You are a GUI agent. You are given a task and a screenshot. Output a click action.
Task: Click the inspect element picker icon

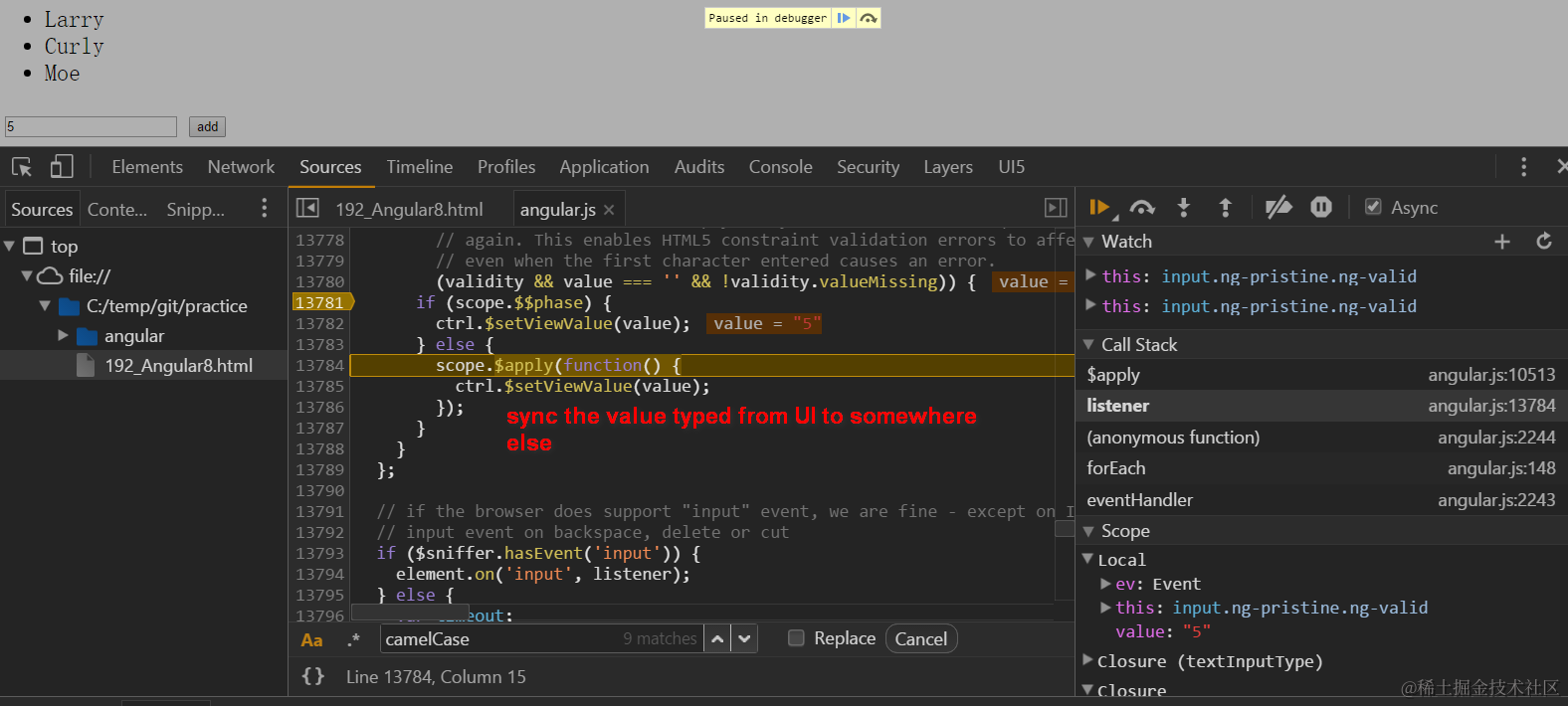point(22,167)
